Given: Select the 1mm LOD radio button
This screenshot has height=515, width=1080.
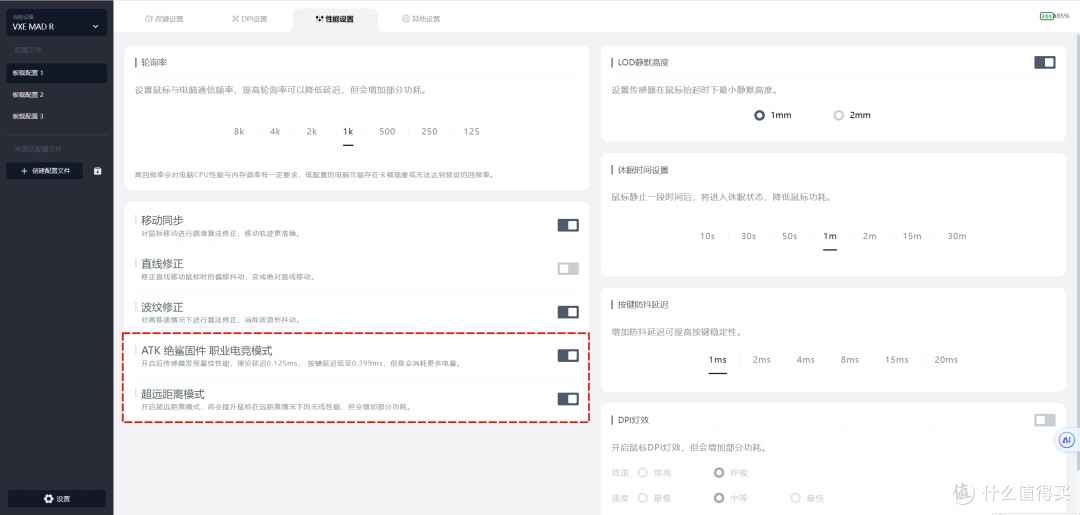Looking at the screenshot, I should (760, 116).
